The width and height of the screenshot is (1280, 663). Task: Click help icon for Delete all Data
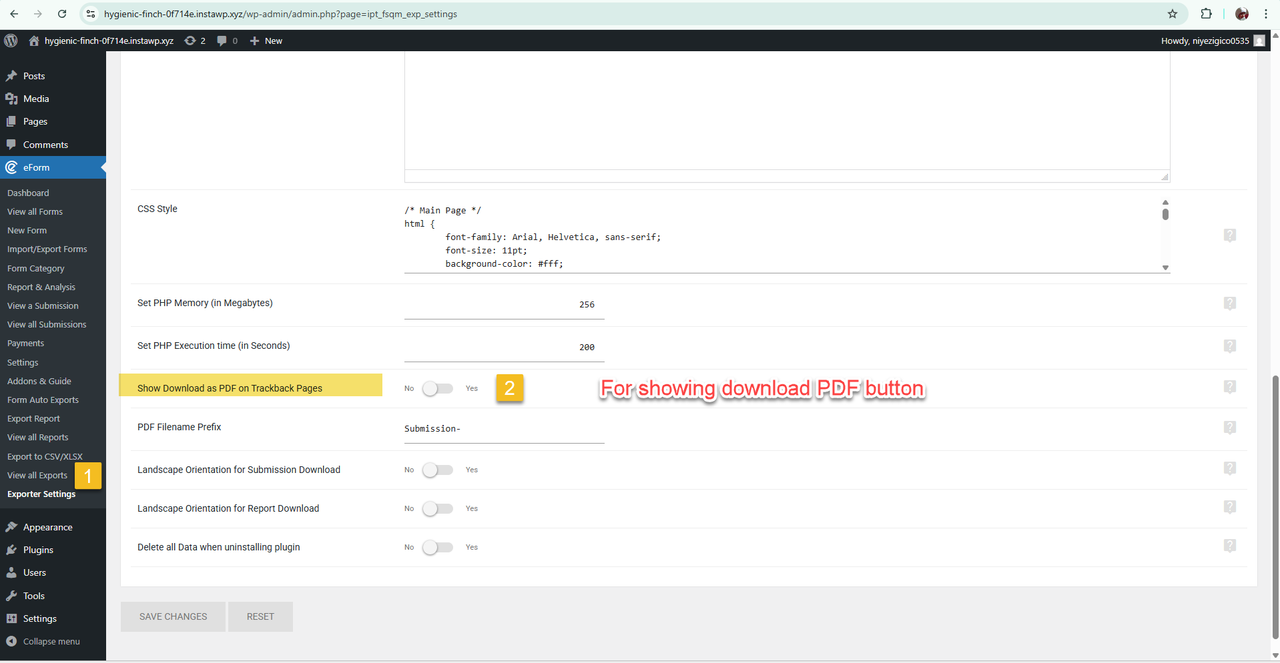point(1230,546)
